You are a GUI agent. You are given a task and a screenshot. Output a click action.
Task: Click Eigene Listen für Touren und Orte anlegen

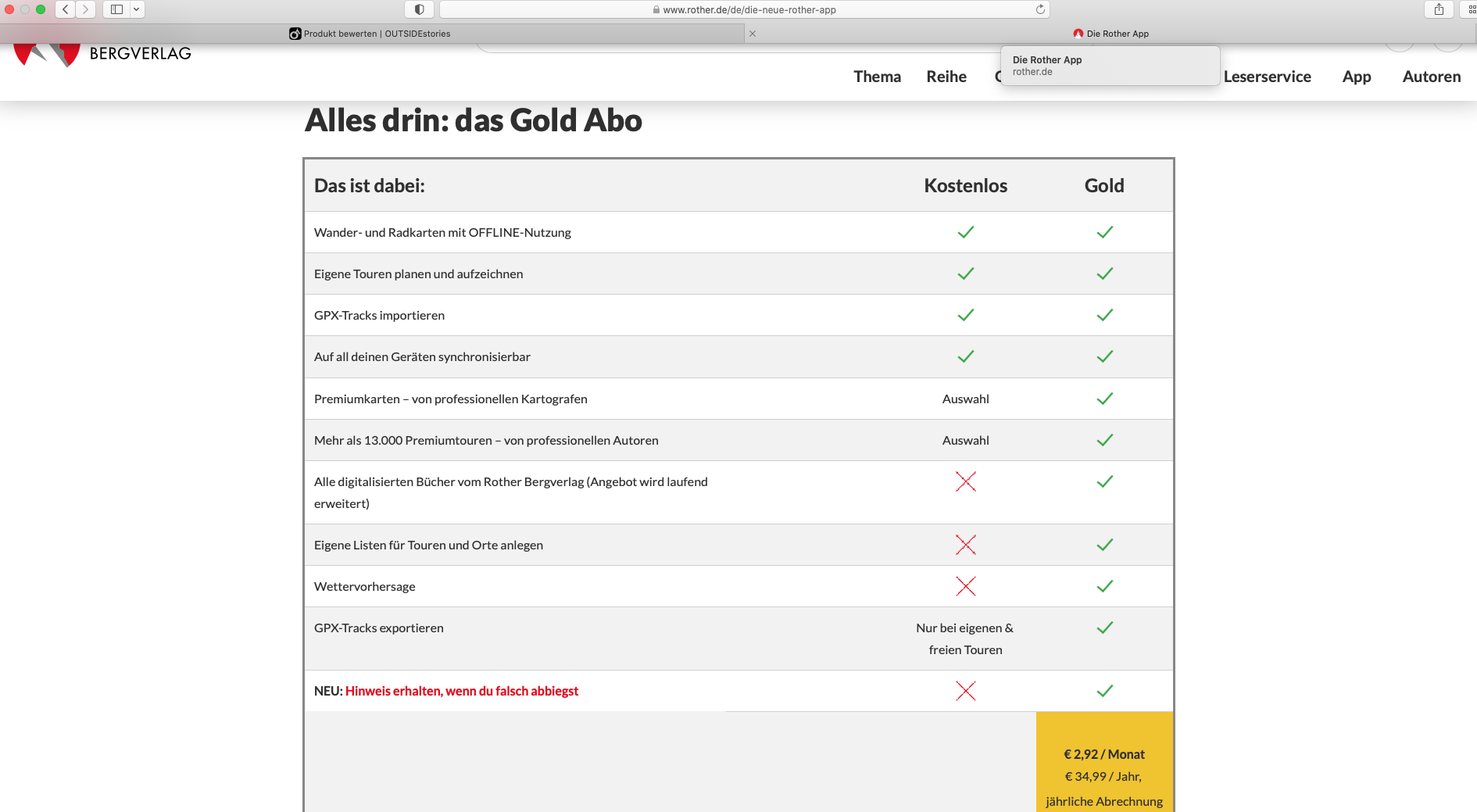pyautogui.click(x=428, y=546)
